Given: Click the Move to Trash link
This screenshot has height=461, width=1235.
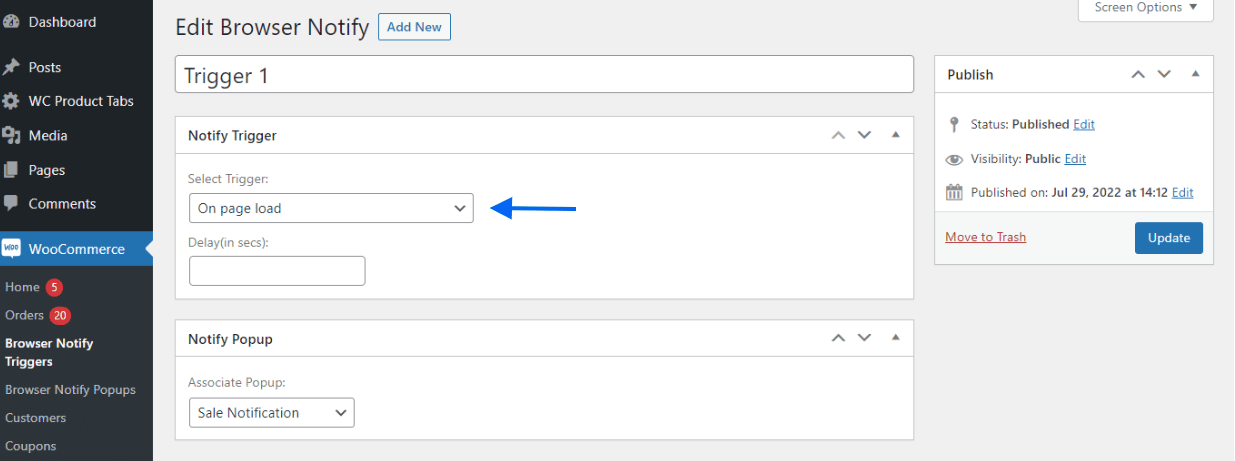Looking at the screenshot, I should [985, 237].
